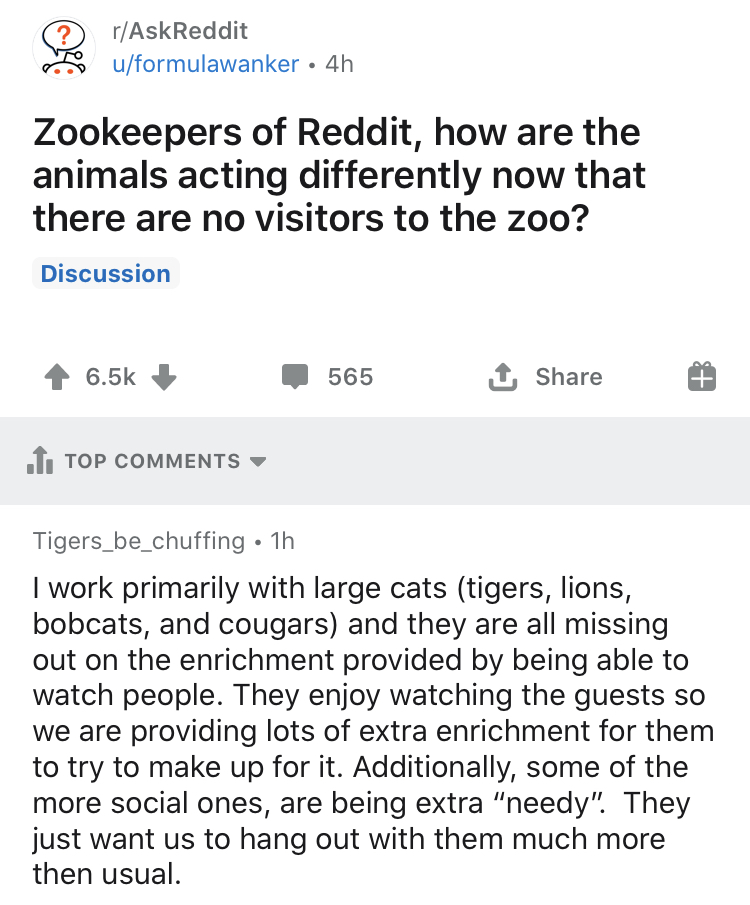Screen dimensions: 750x905
Task: Tap the 1h comment timestamp
Action: point(282,541)
